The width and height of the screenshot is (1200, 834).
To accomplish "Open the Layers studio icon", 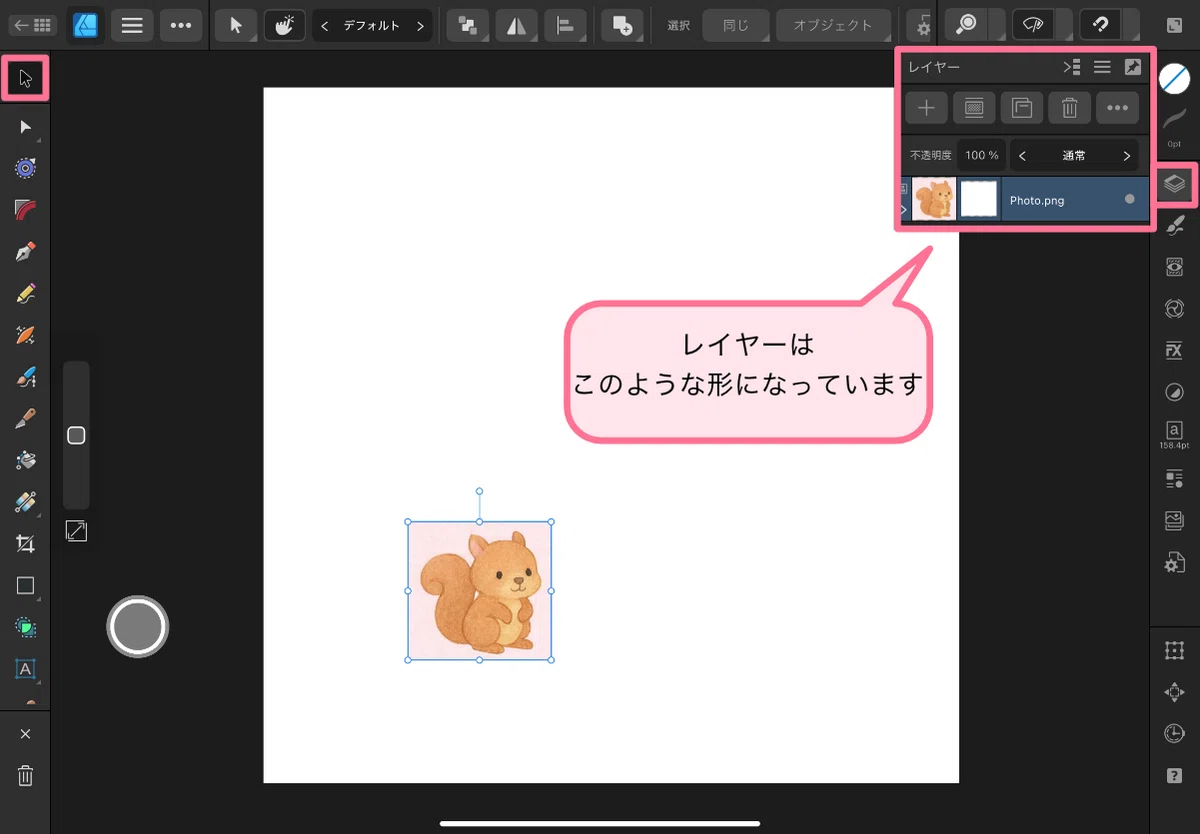I will [1174, 184].
